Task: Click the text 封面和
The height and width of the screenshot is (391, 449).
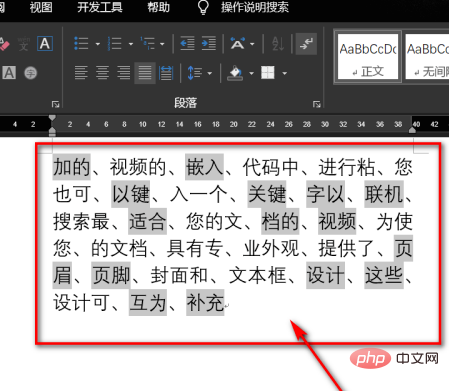Action: pos(179,276)
